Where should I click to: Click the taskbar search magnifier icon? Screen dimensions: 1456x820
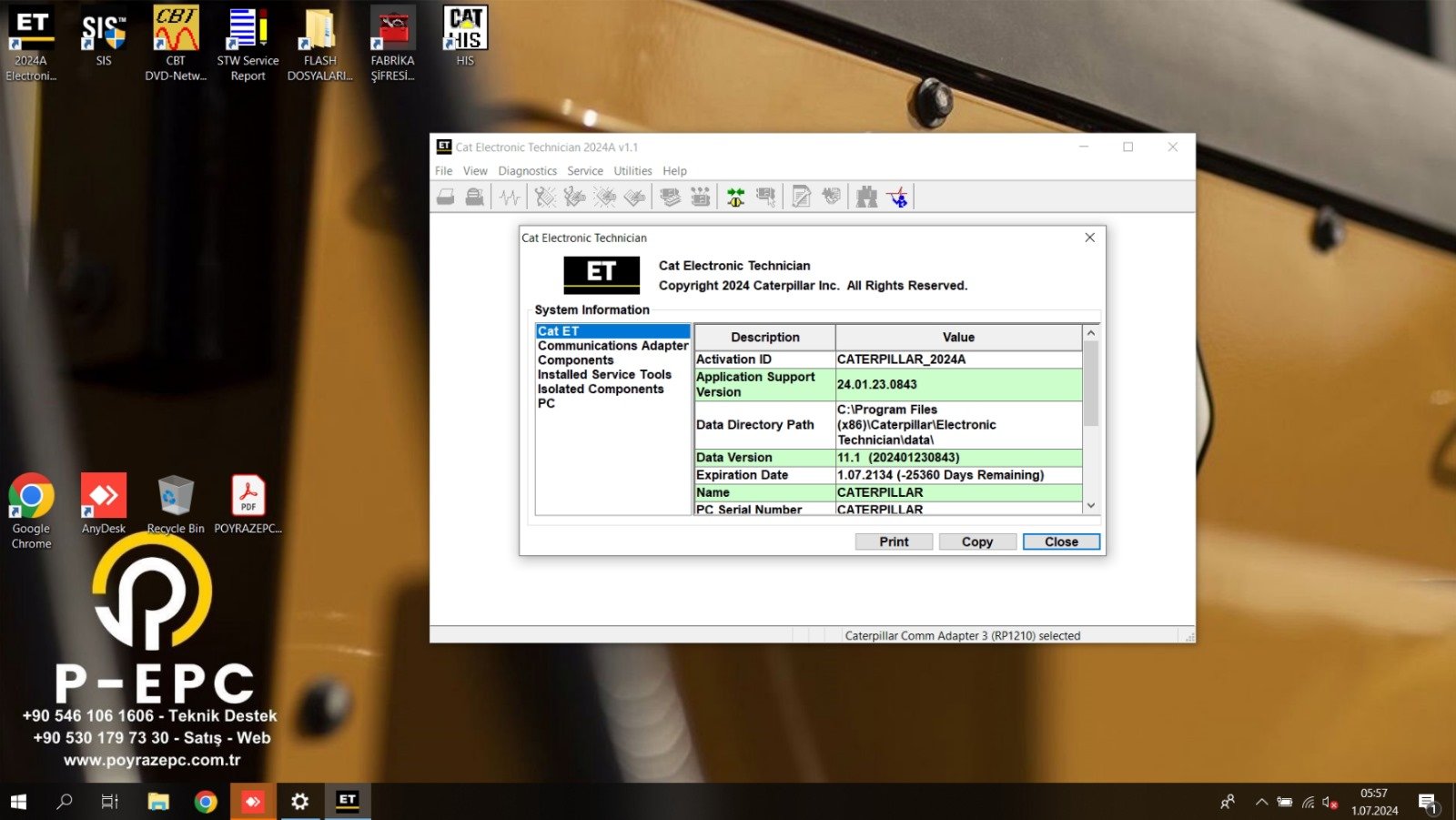[65, 802]
